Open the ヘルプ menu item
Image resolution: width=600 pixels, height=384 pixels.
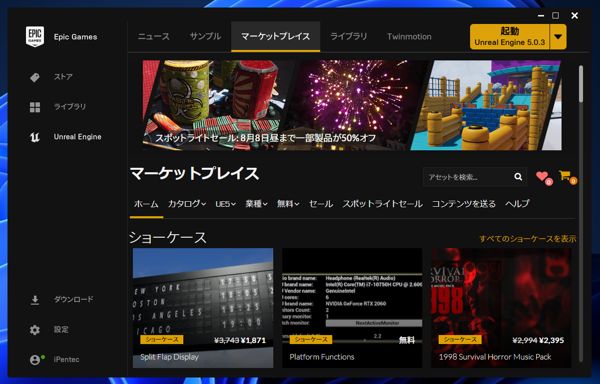coord(517,204)
